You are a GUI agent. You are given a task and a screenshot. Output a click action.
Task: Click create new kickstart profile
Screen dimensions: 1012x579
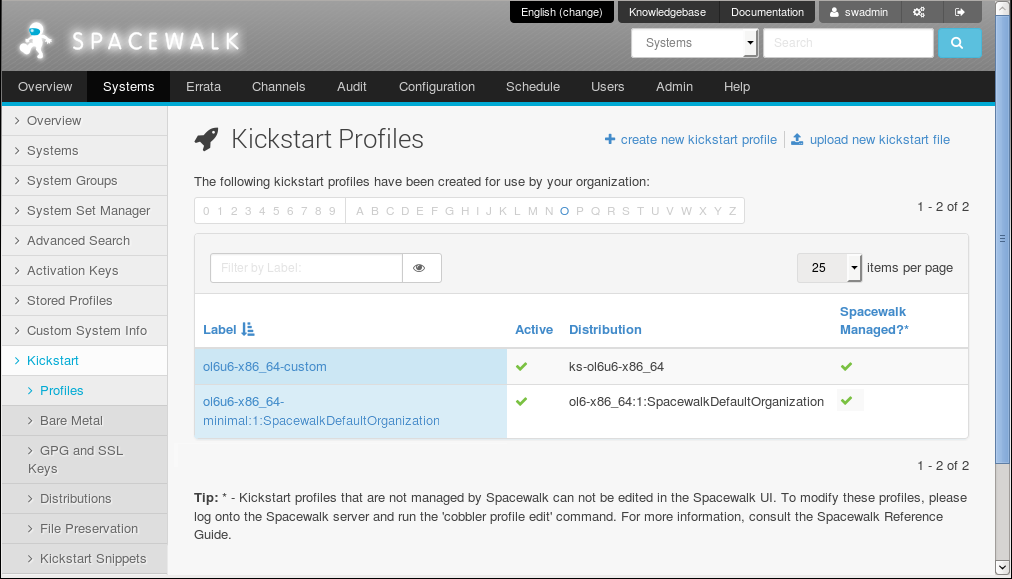point(699,139)
